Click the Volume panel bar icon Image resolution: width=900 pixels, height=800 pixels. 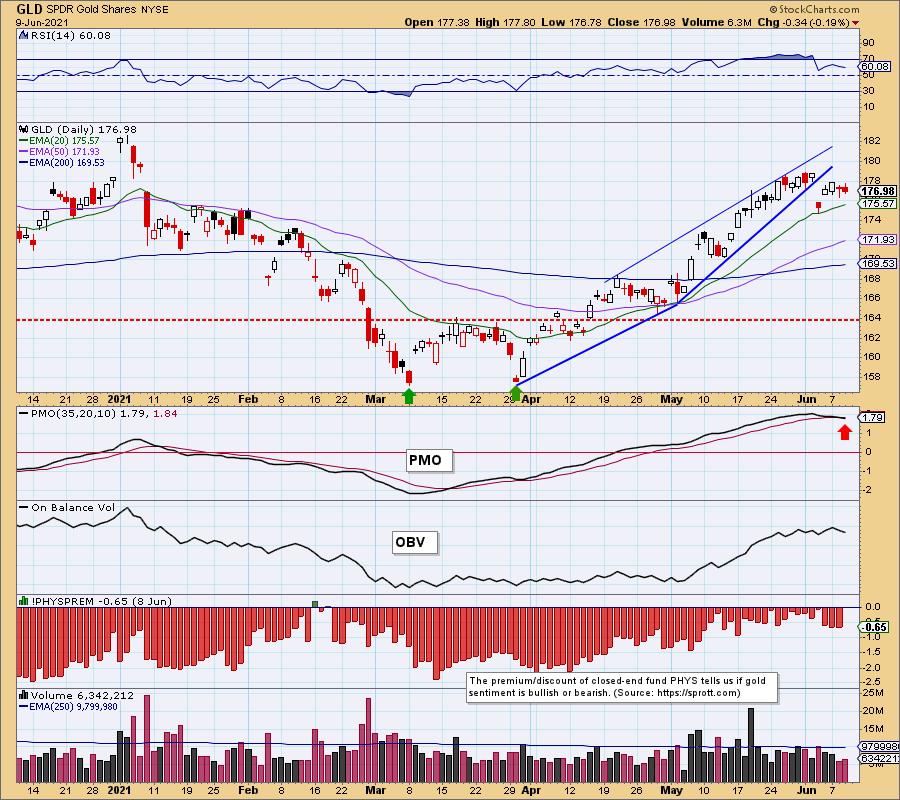click(24, 696)
